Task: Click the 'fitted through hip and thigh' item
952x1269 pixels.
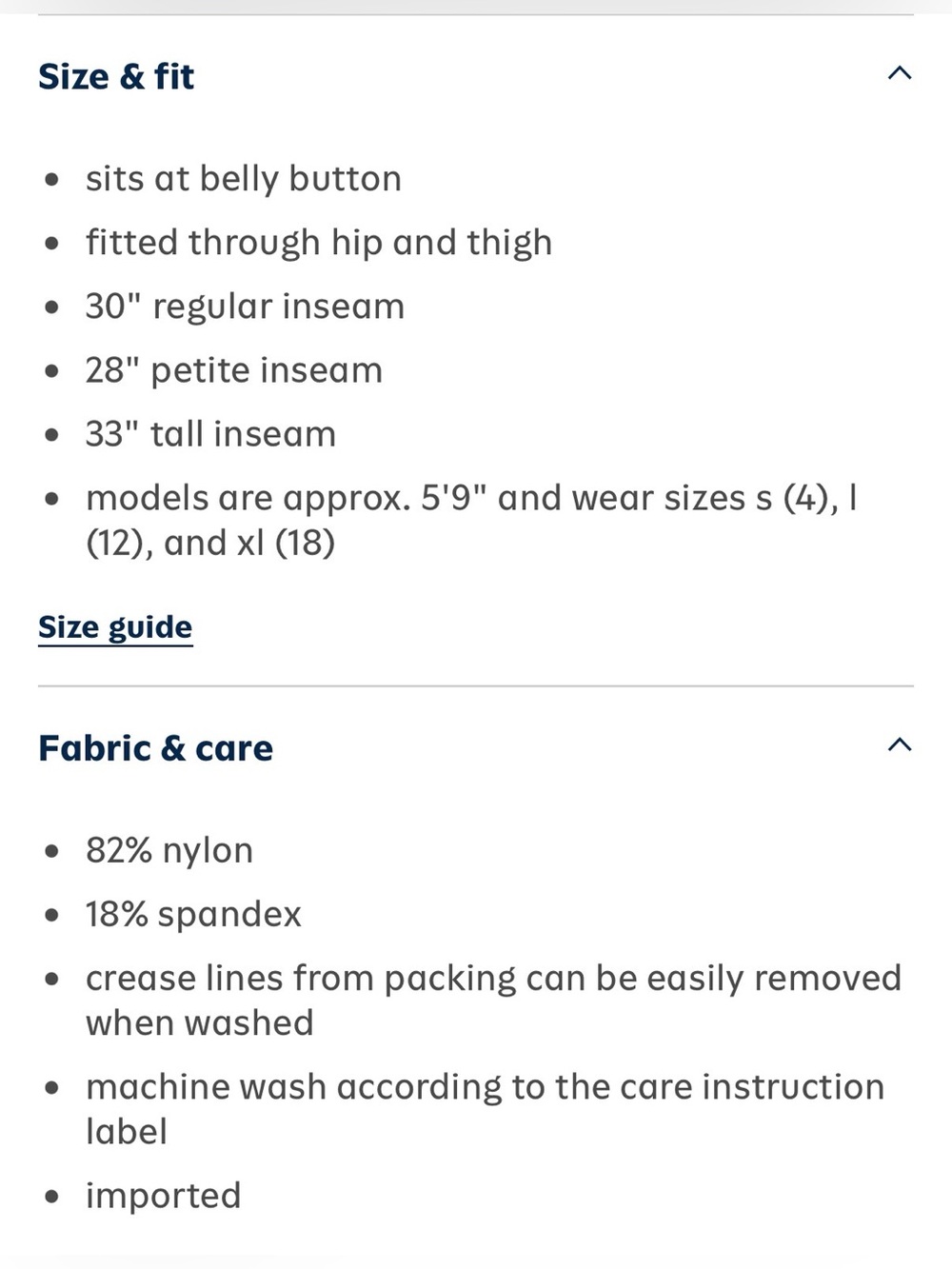Action: point(319,243)
